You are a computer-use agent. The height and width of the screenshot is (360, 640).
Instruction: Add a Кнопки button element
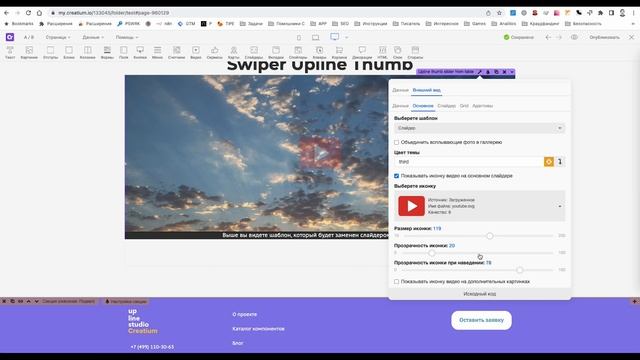(x=140, y=53)
